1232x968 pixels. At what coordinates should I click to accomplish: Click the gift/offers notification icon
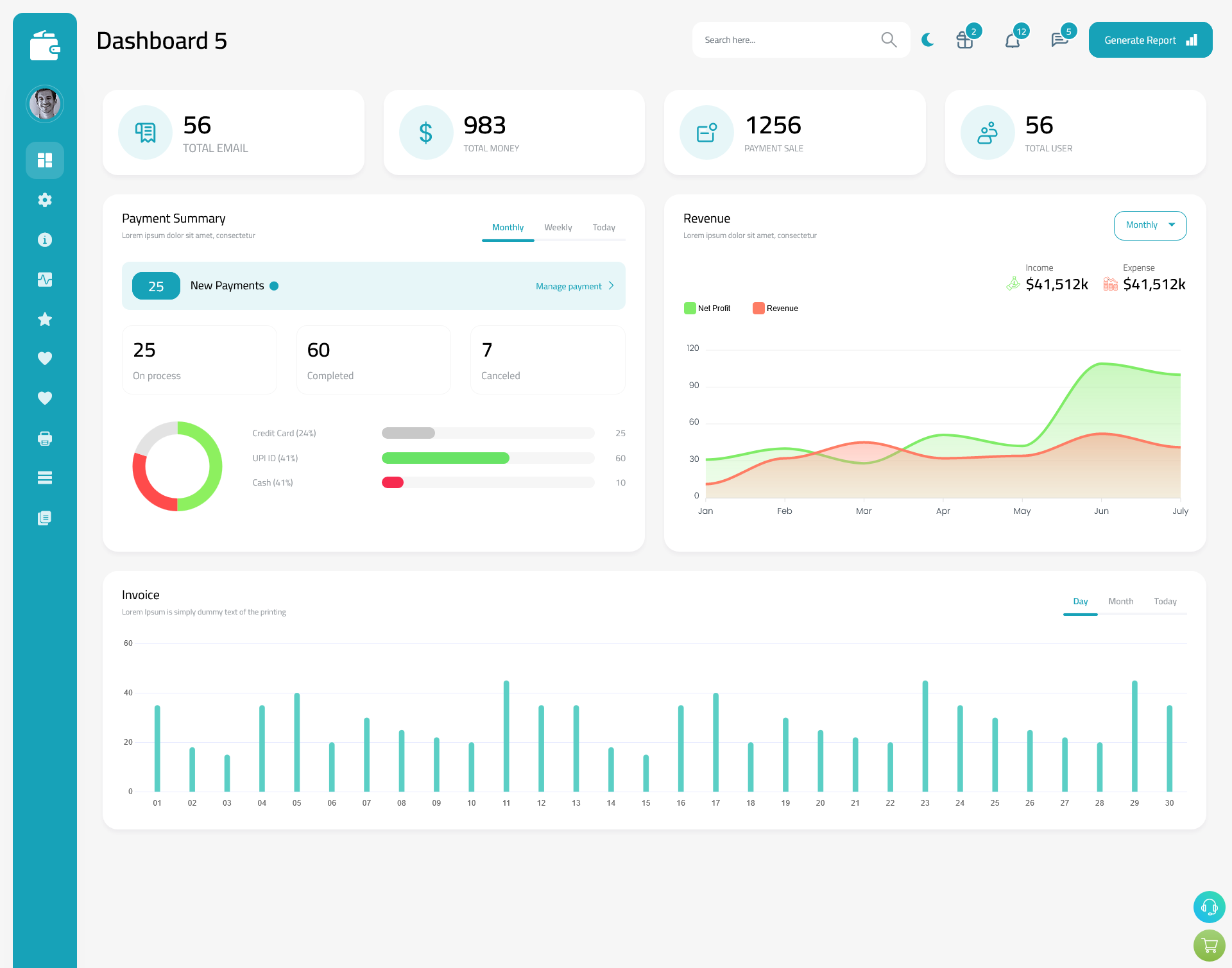[964, 39]
